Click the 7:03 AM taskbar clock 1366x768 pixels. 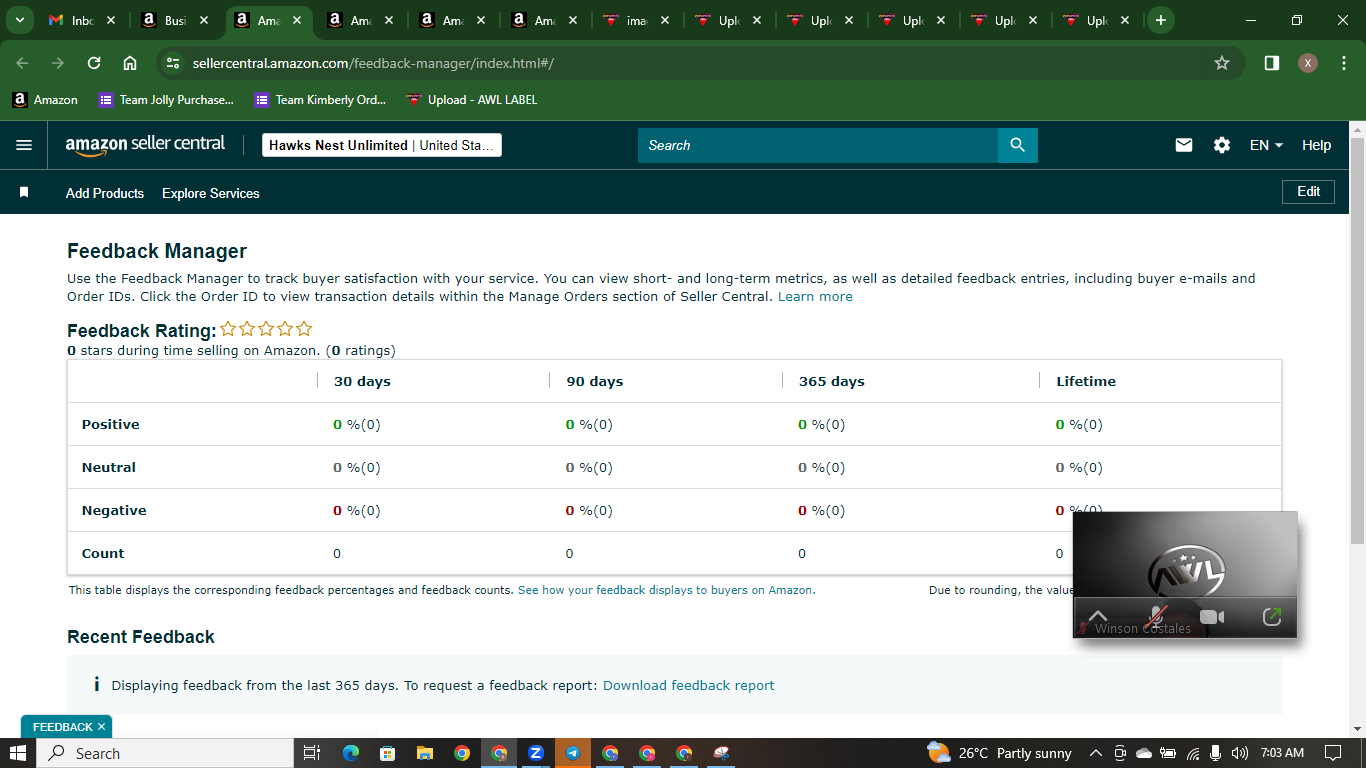(1282, 753)
